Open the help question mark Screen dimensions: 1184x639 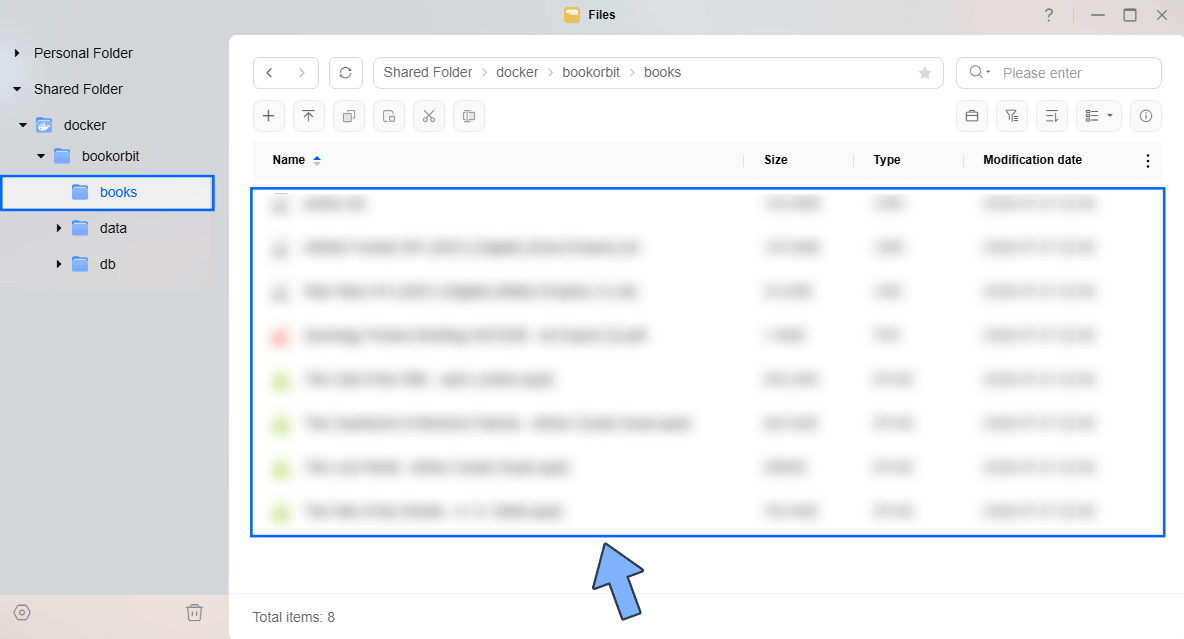click(1049, 15)
